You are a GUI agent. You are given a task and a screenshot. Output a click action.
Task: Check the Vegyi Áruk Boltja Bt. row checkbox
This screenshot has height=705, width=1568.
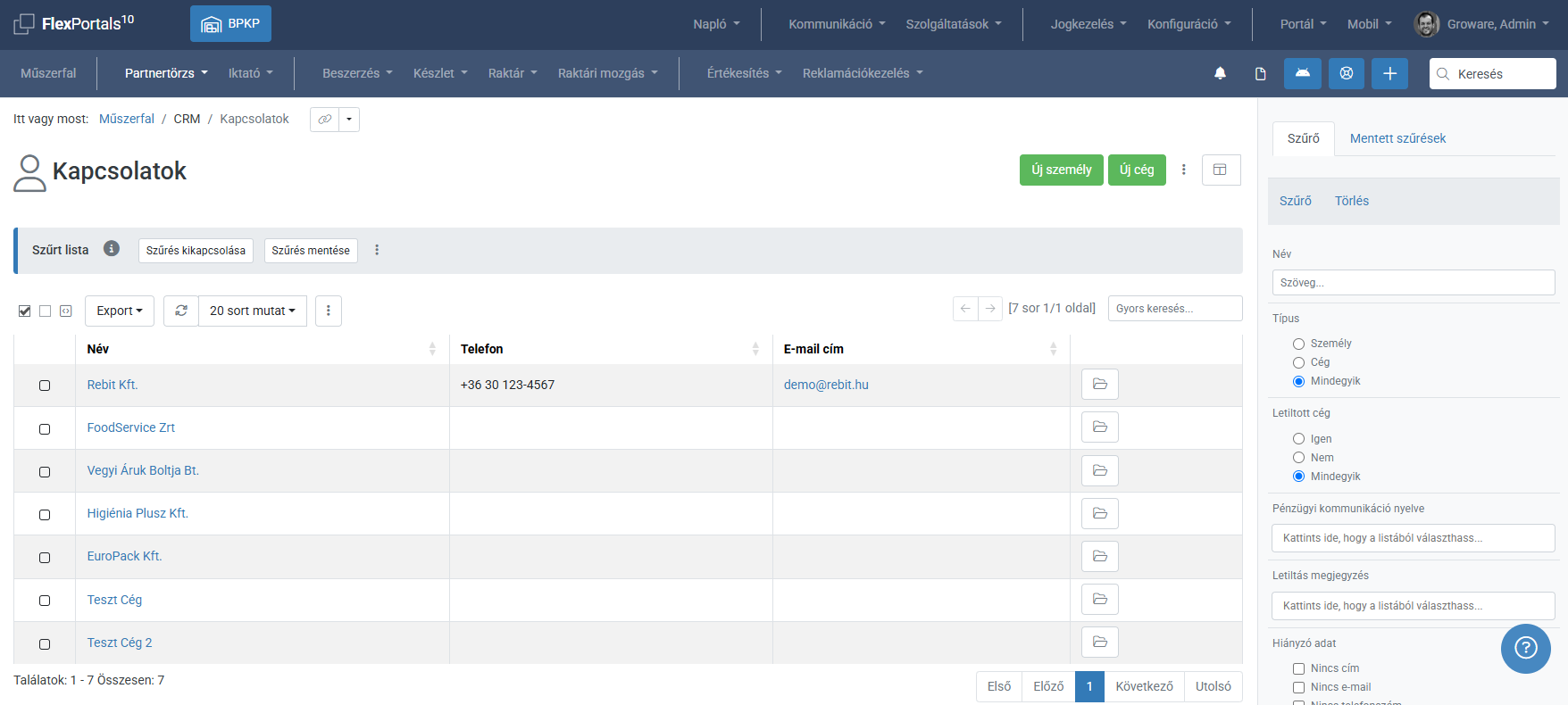click(45, 472)
